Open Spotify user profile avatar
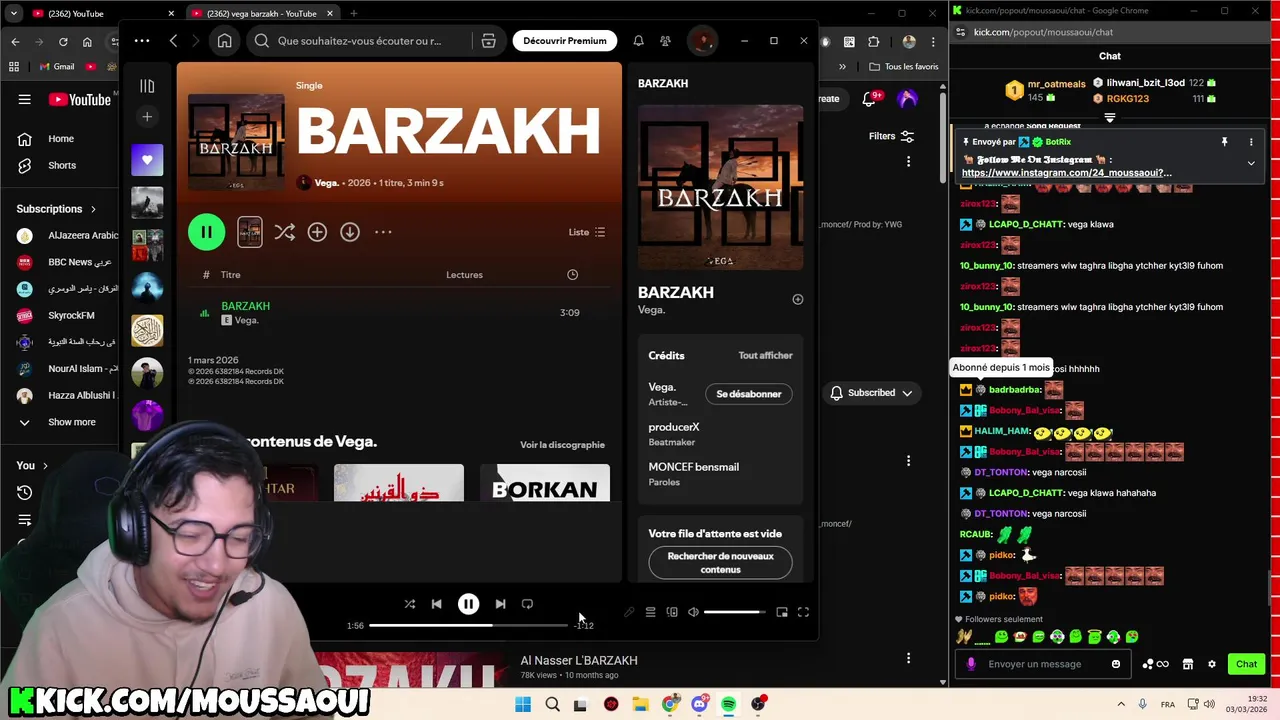 click(x=703, y=41)
